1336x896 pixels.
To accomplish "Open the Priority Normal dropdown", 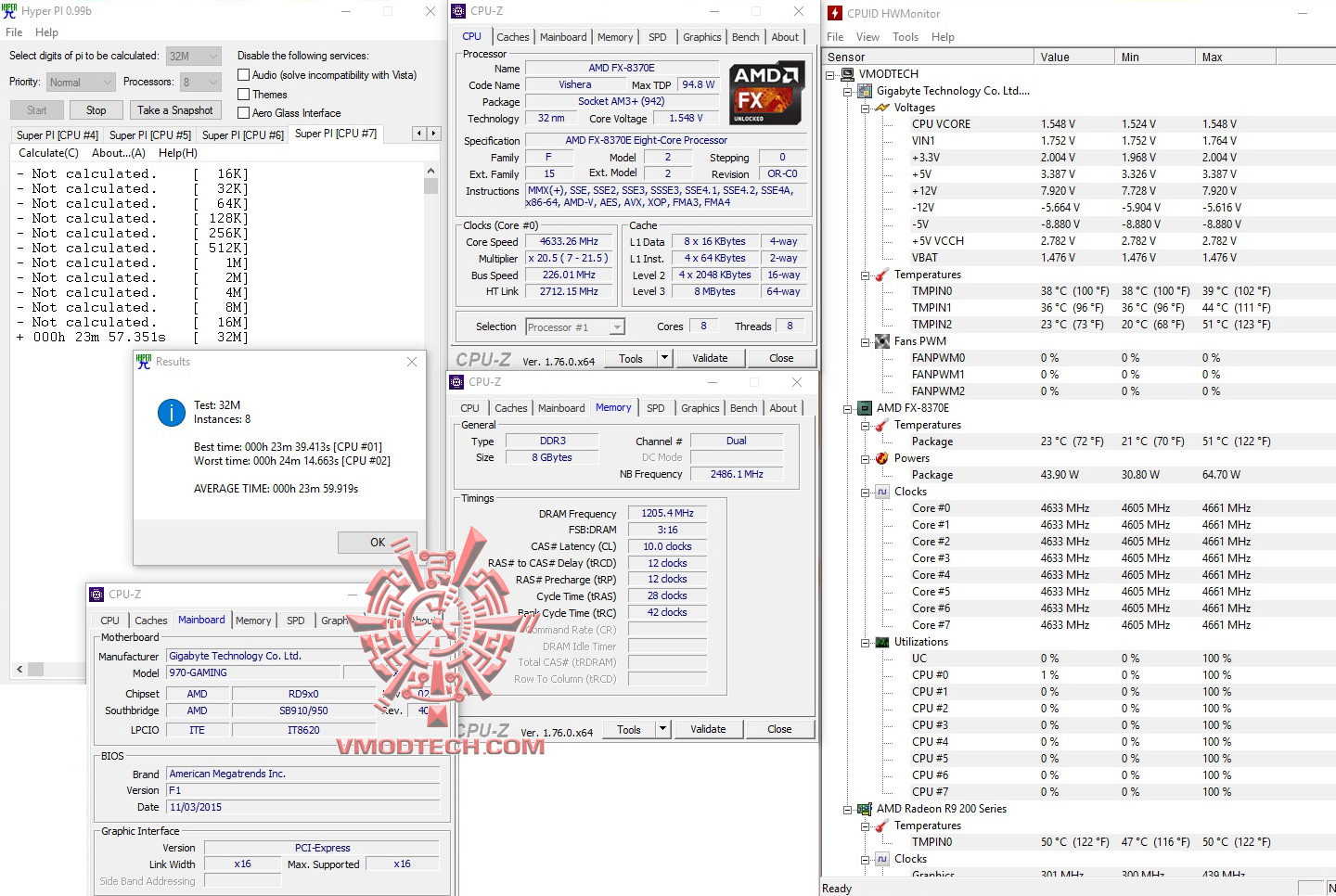I will (81, 83).
